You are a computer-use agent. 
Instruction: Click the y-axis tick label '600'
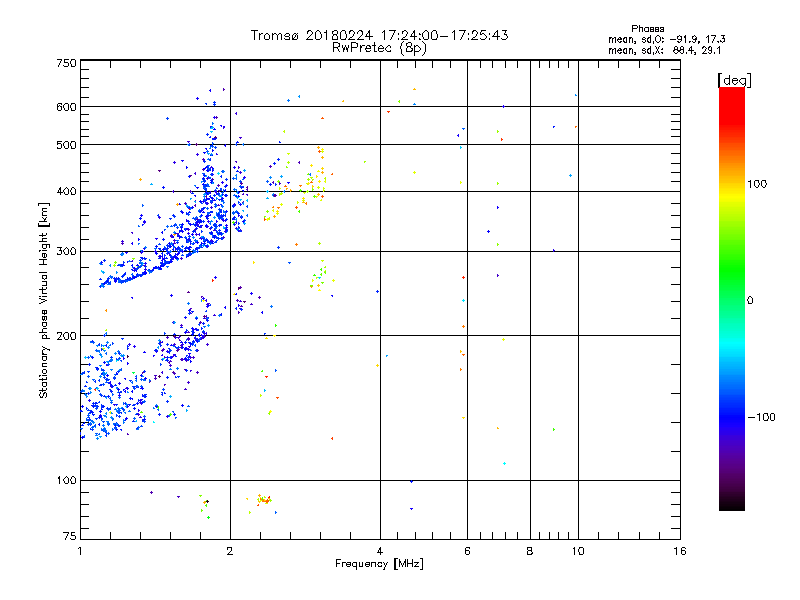click(x=66, y=107)
